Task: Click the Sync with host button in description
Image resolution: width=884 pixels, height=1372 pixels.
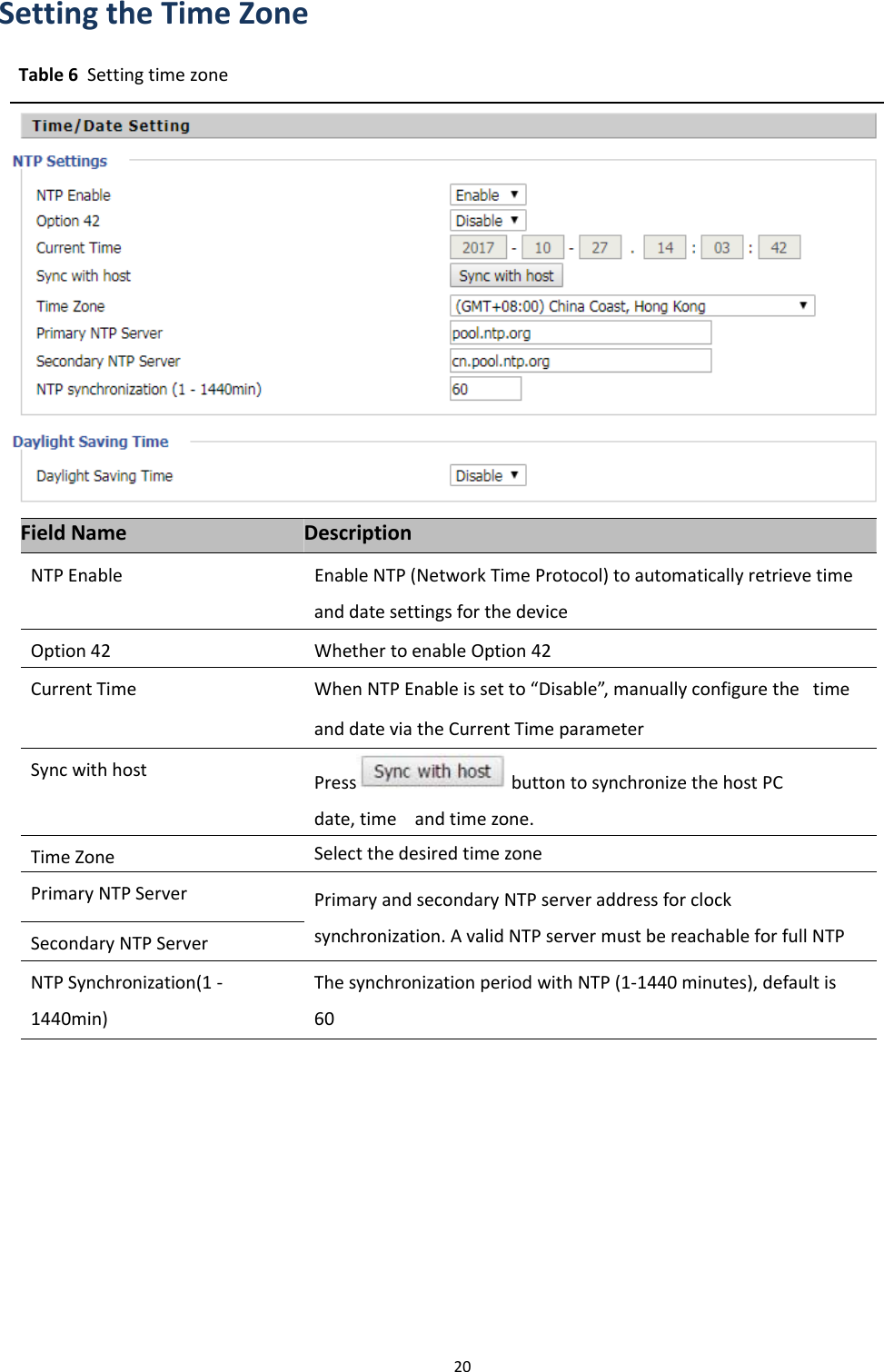Action: pos(432,771)
